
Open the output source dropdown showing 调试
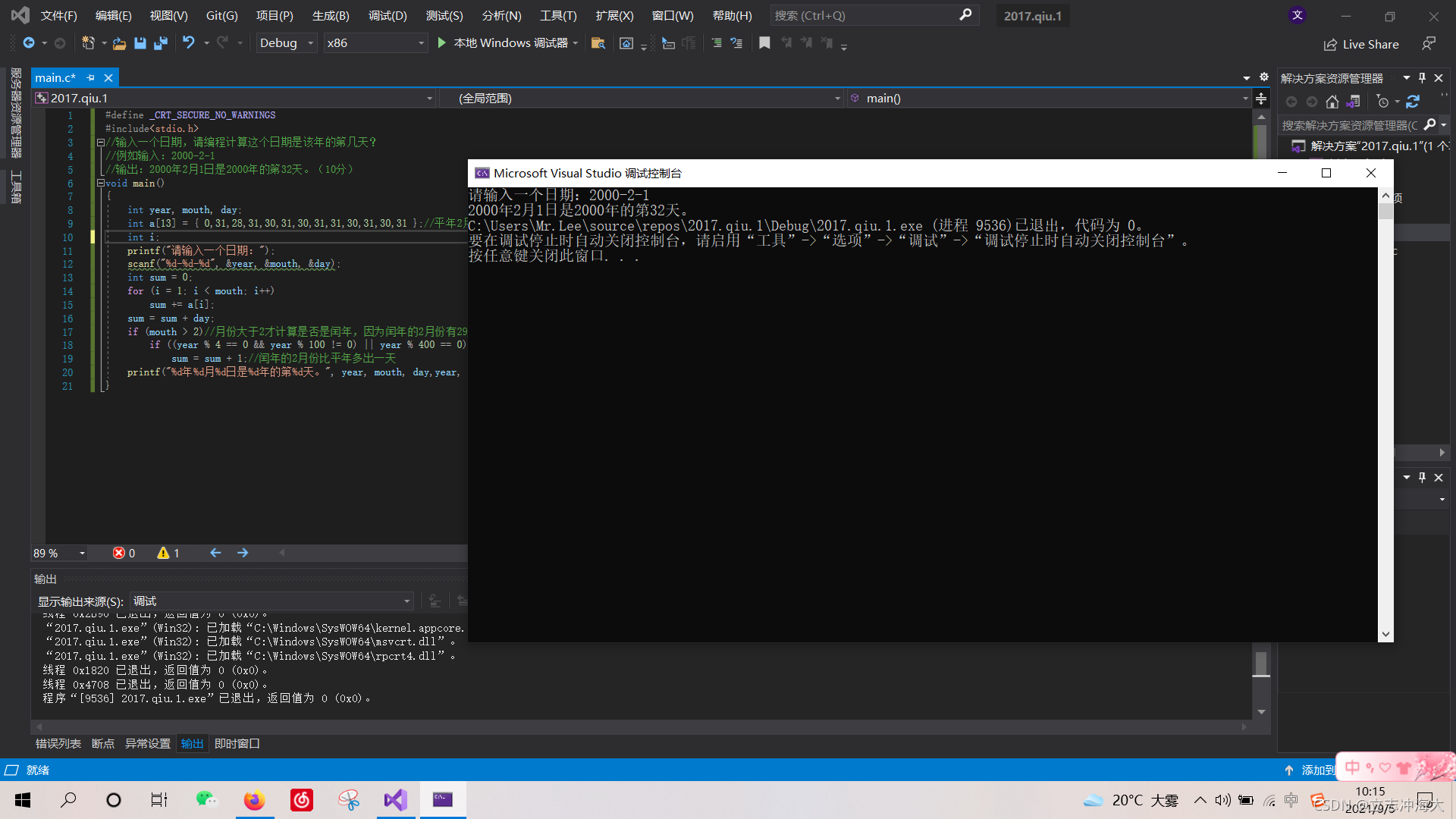(x=271, y=601)
